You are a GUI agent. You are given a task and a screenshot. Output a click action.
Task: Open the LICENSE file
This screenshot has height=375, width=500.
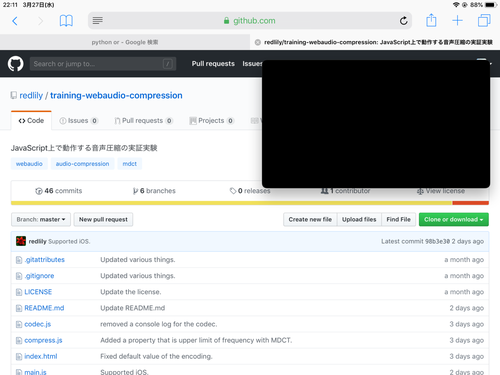pos(38,292)
